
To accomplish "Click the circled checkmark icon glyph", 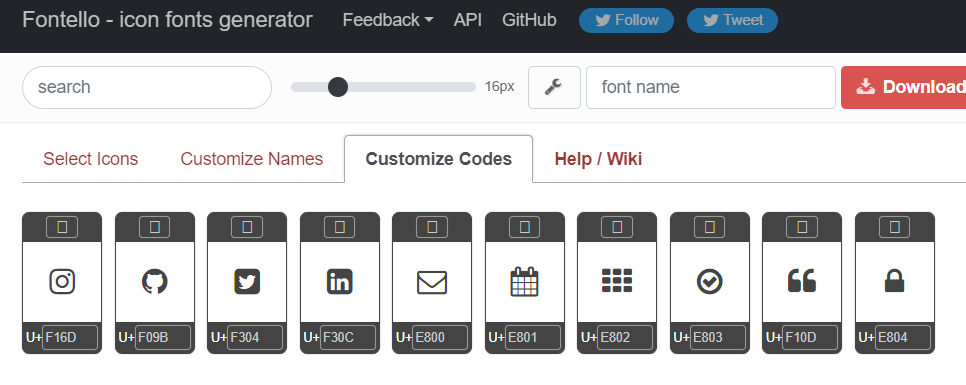I will (x=710, y=282).
